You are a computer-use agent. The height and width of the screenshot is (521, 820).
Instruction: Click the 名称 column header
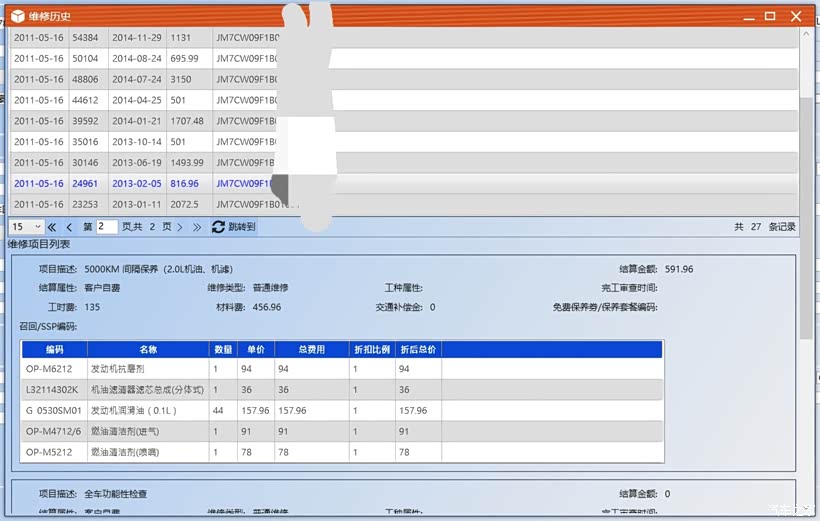pos(148,350)
